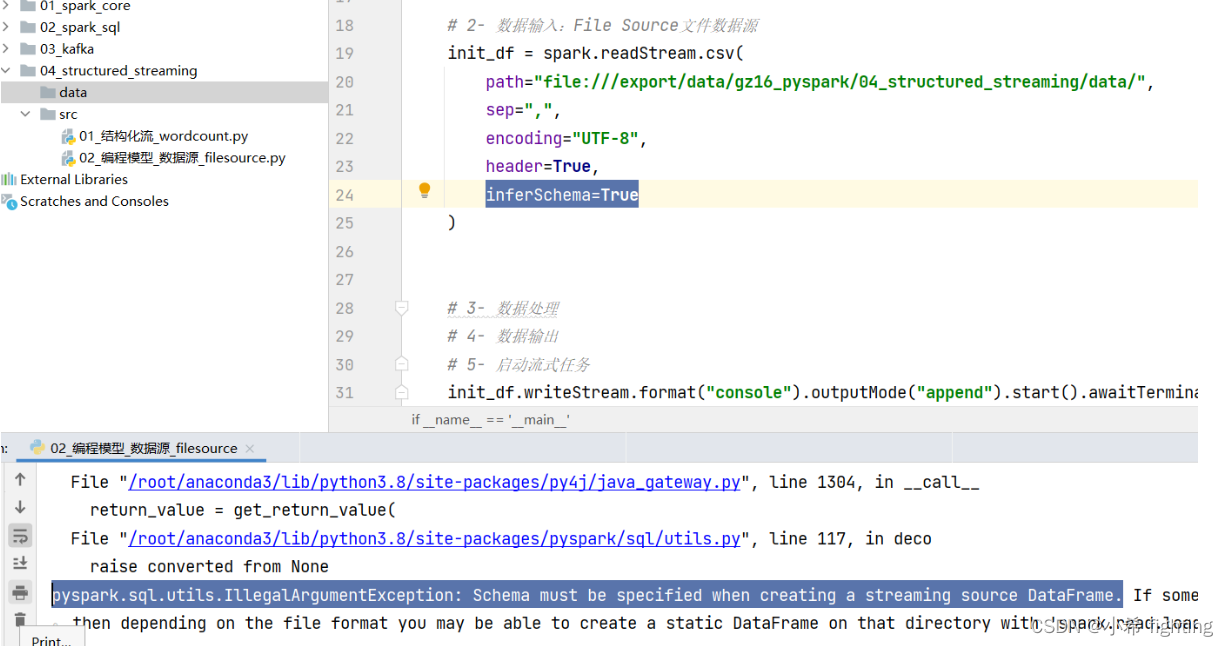Click the fold marker at line 31
Image resolution: width=1228 pixels, height=646 pixels.
[x=401, y=393]
